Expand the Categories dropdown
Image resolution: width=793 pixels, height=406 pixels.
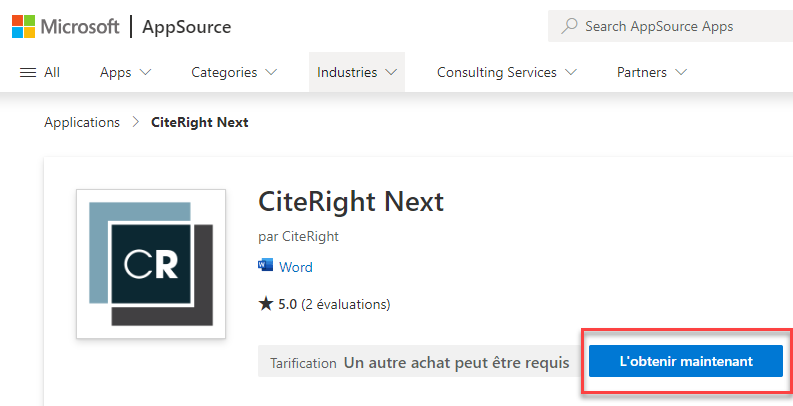click(234, 72)
